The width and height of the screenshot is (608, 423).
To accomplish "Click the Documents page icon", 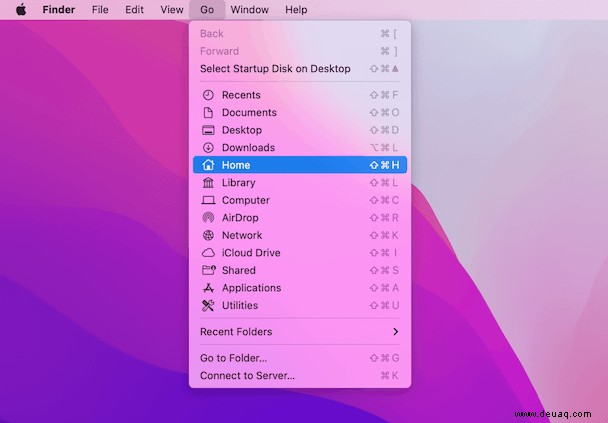I will click(x=208, y=112).
